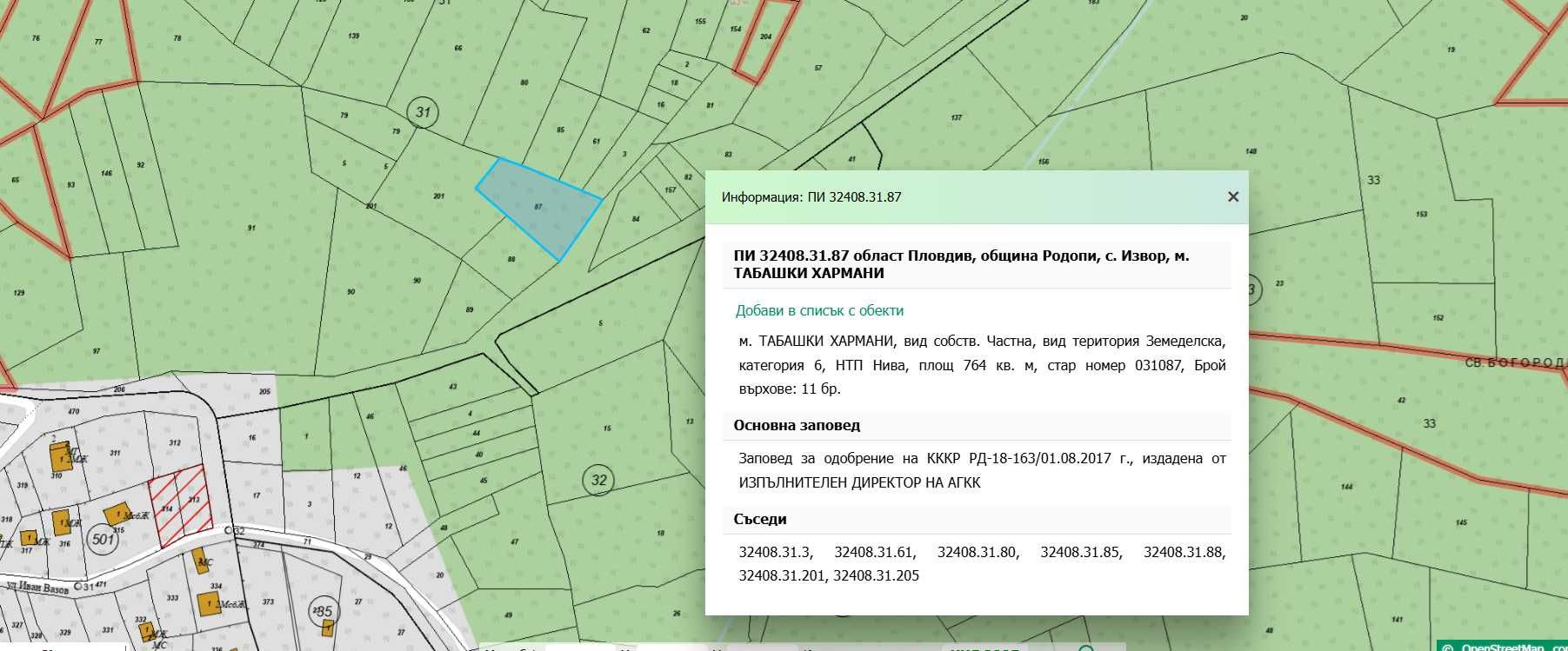Click the orange building labeled 'МсбЖ' near 315
Image resolution: width=1568 pixels, height=651 pixels.
click(x=116, y=513)
